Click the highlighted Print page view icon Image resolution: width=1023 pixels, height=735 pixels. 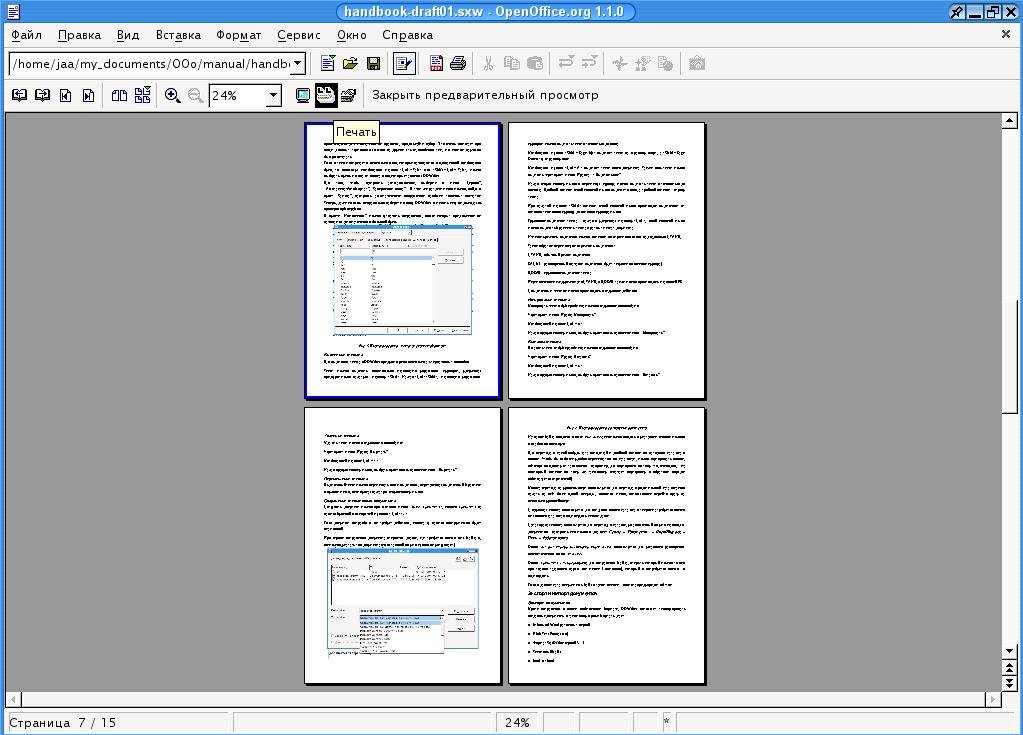click(326, 95)
